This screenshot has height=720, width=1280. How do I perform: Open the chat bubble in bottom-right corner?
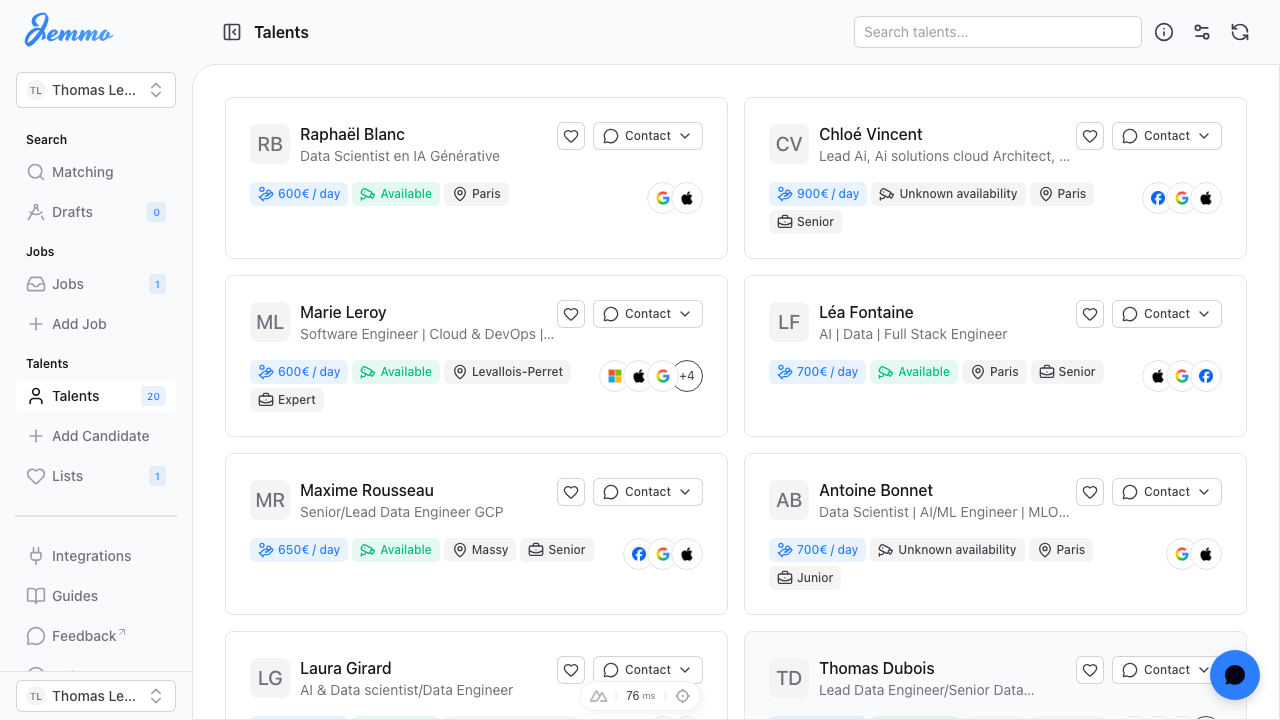1234,675
